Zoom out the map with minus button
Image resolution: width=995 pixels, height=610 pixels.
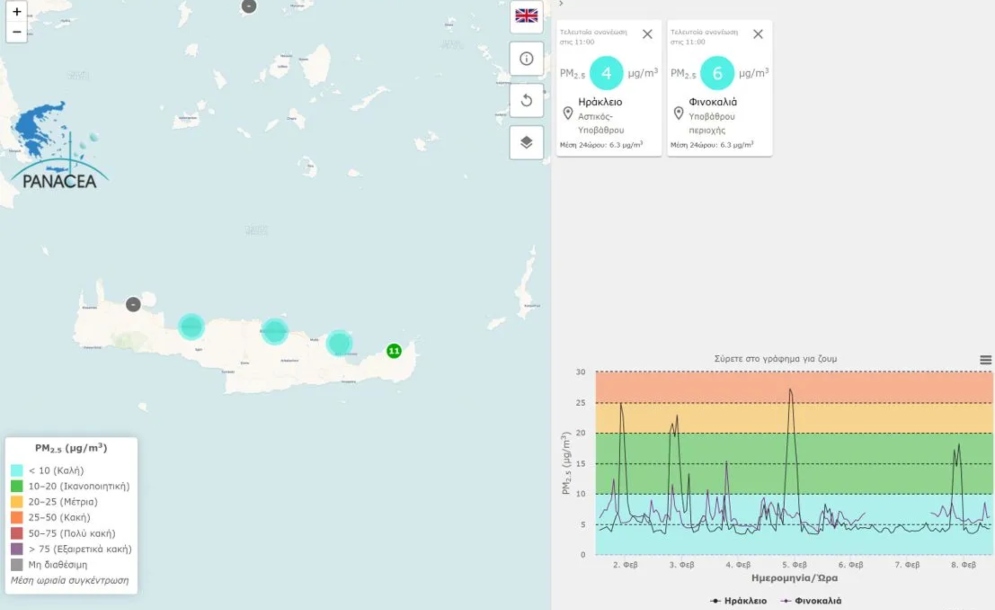(17, 32)
